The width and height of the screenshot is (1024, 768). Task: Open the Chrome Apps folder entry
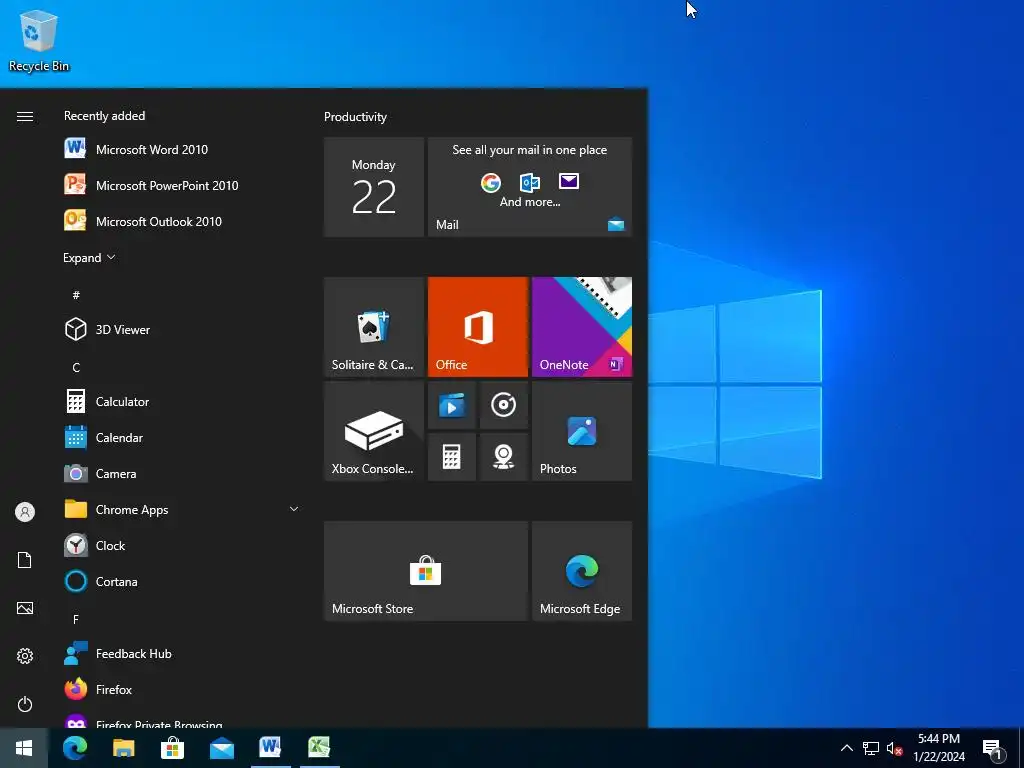coord(183,509)
